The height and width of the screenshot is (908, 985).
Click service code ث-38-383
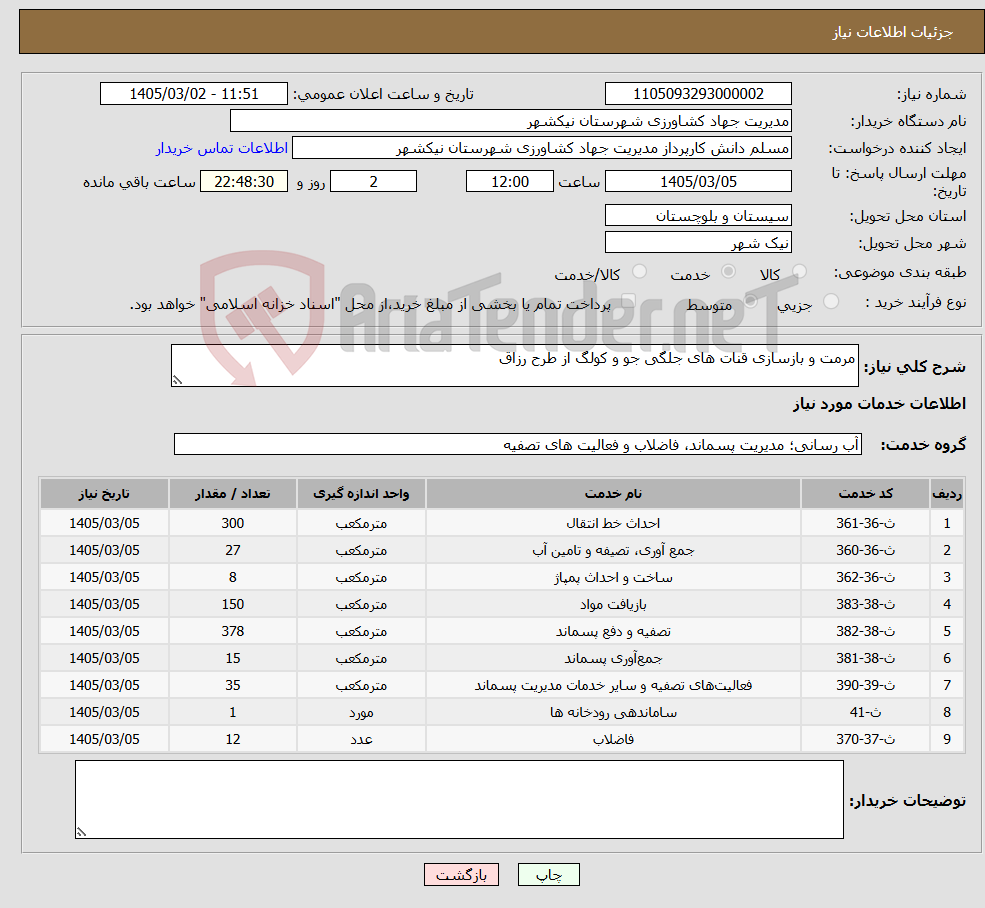pos(865,604)
